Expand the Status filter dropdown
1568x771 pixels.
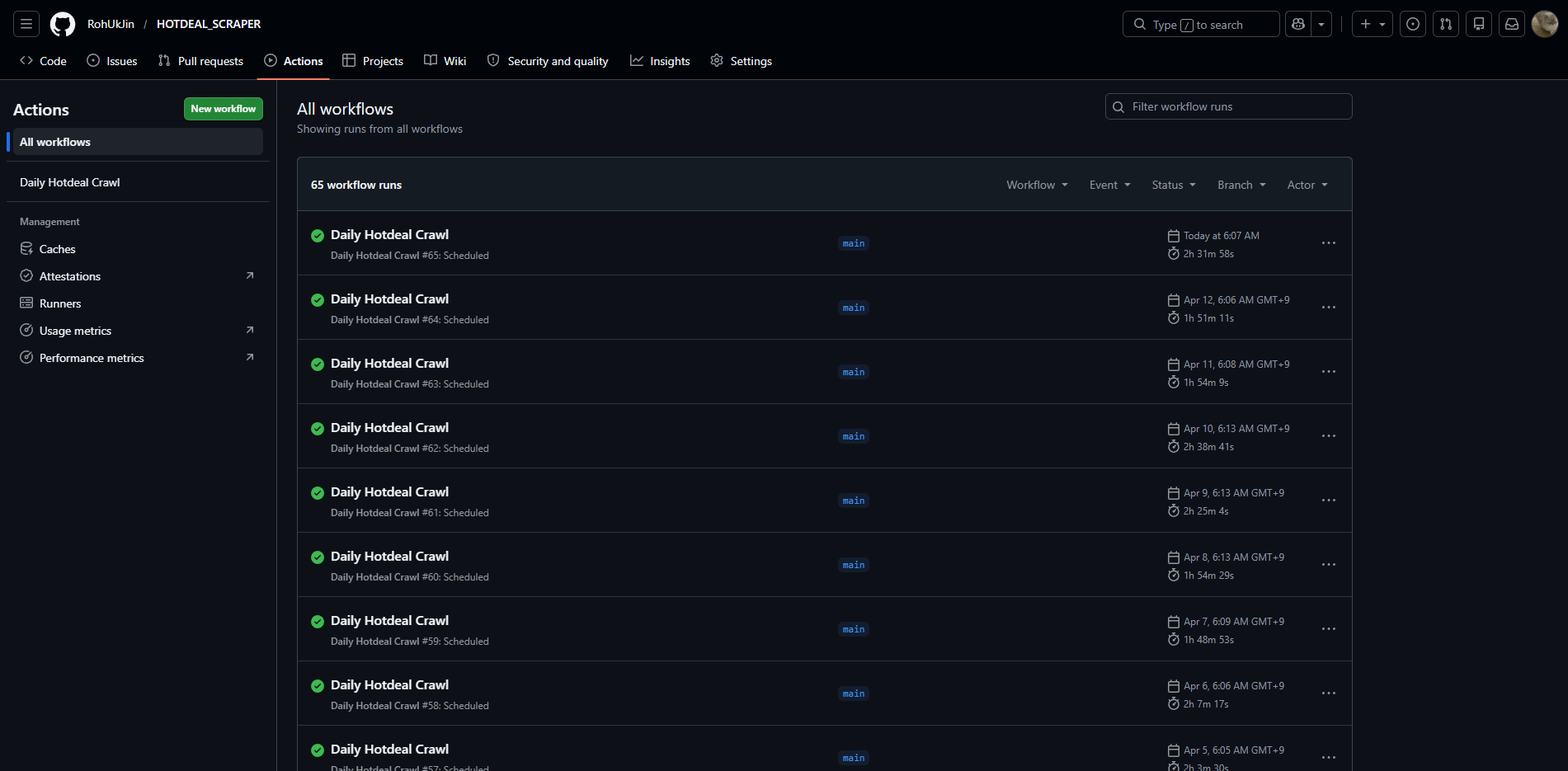pyautogui.click(x=1174, y=185)
